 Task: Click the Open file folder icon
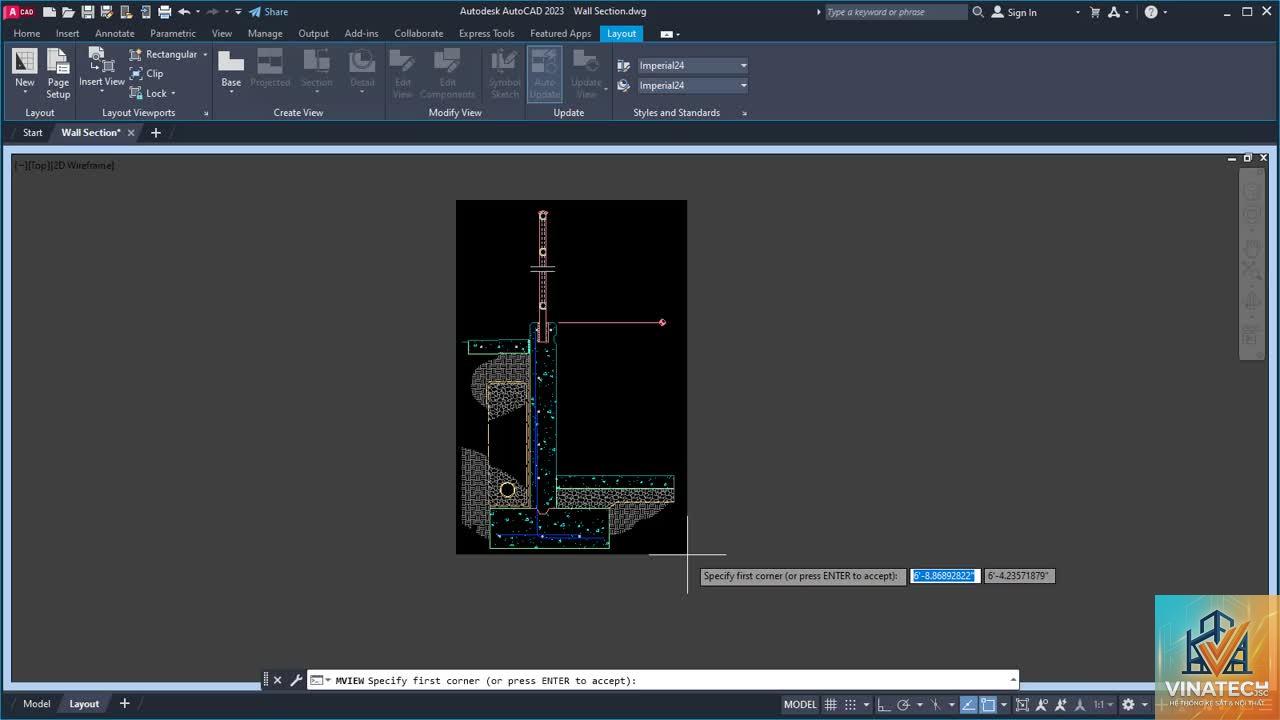coord(68,12)
